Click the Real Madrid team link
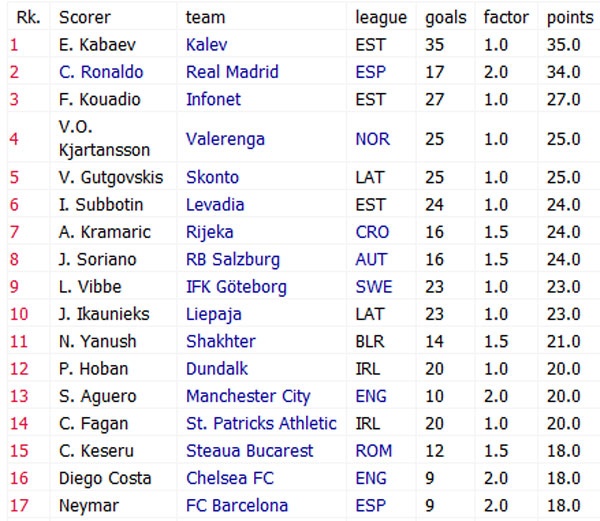The width and height of the screenshot is (600, 521). [232, 72]
